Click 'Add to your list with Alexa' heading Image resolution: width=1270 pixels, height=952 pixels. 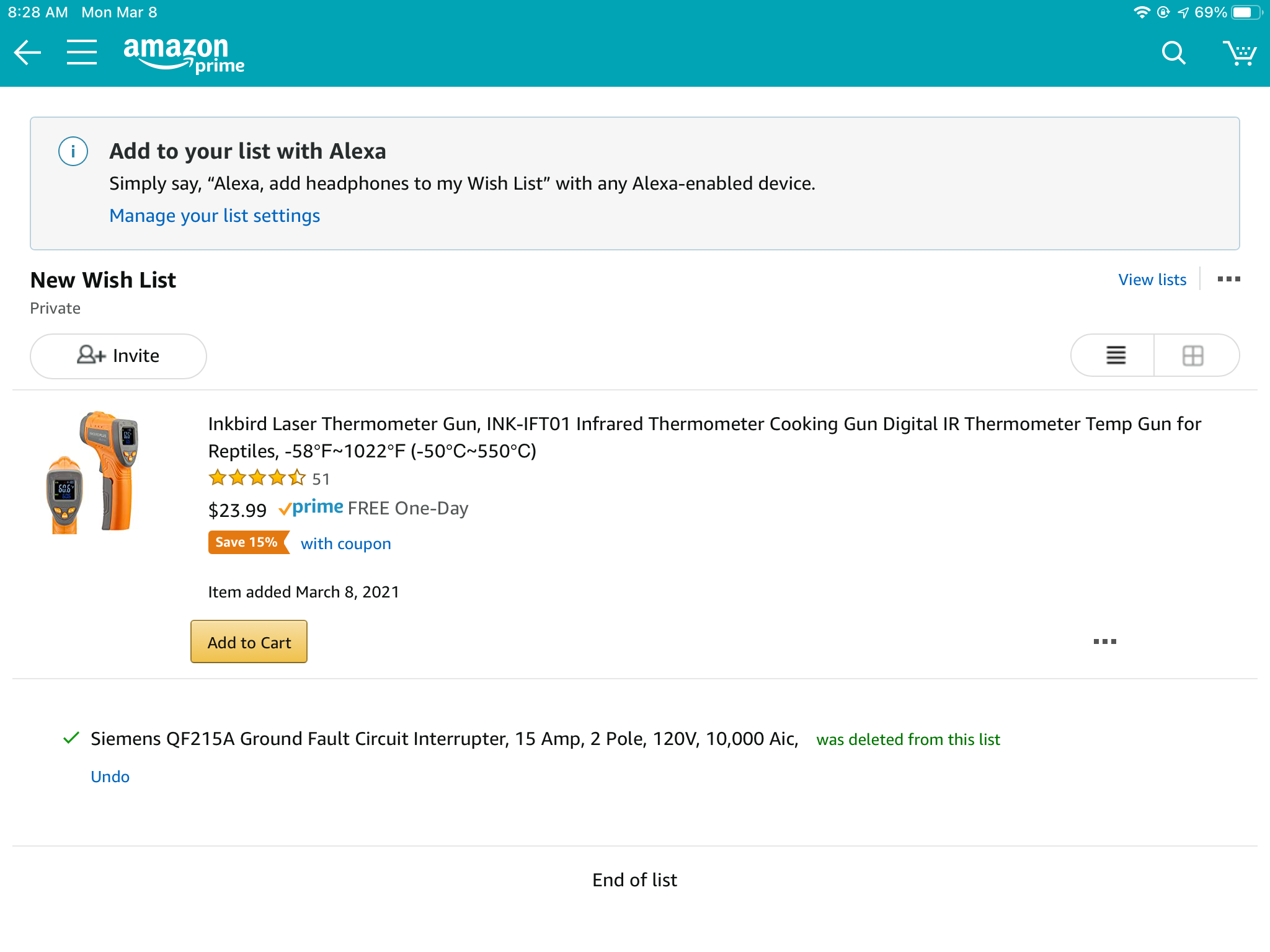247,151
